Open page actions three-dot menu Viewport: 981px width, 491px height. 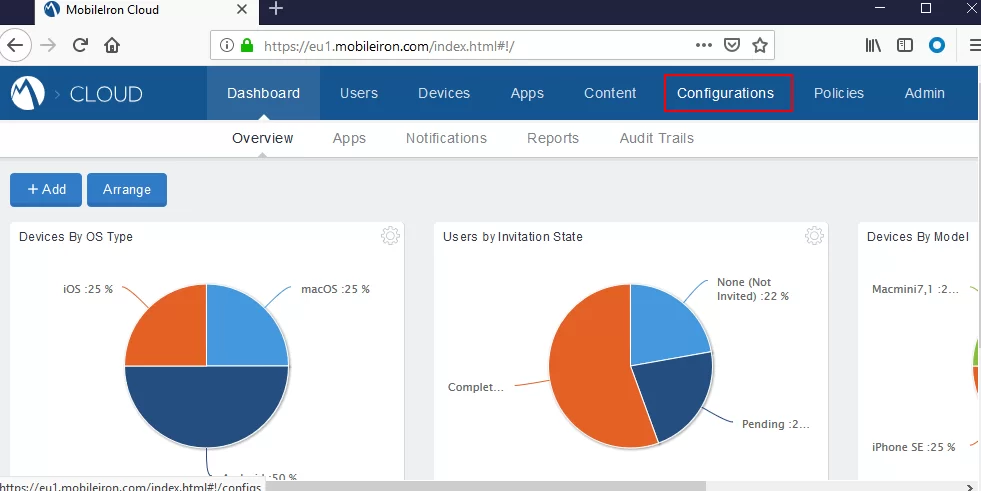704,45
